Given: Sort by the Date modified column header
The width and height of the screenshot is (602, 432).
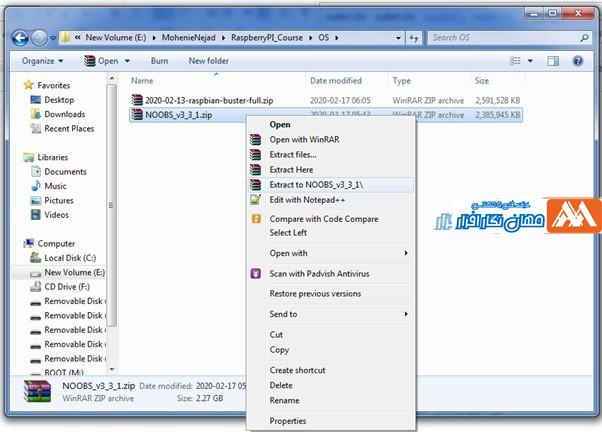Looking at the screenshot, I should pyautogui.click(x=336, y=81).
